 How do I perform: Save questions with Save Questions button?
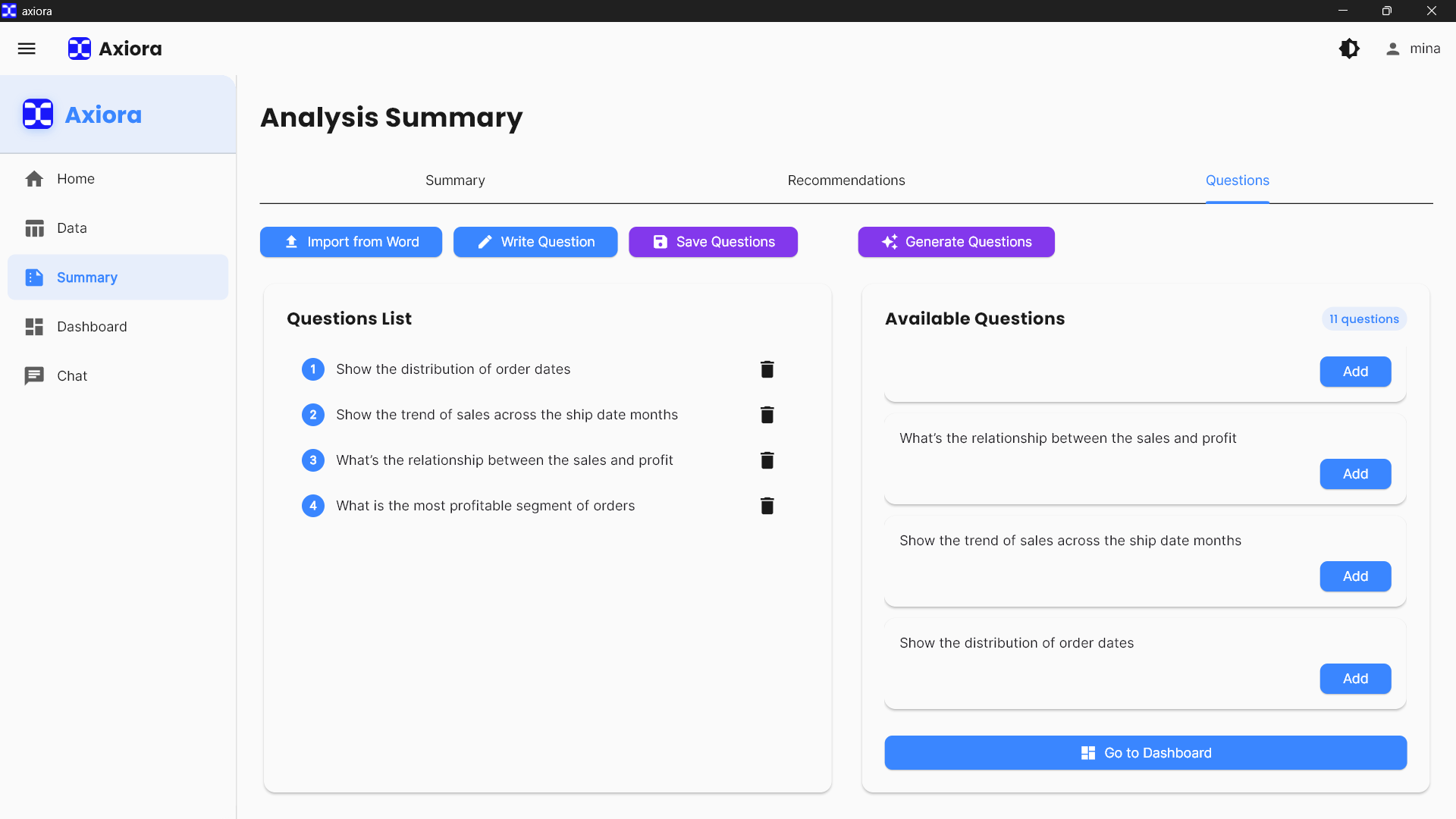coord(713,242)
